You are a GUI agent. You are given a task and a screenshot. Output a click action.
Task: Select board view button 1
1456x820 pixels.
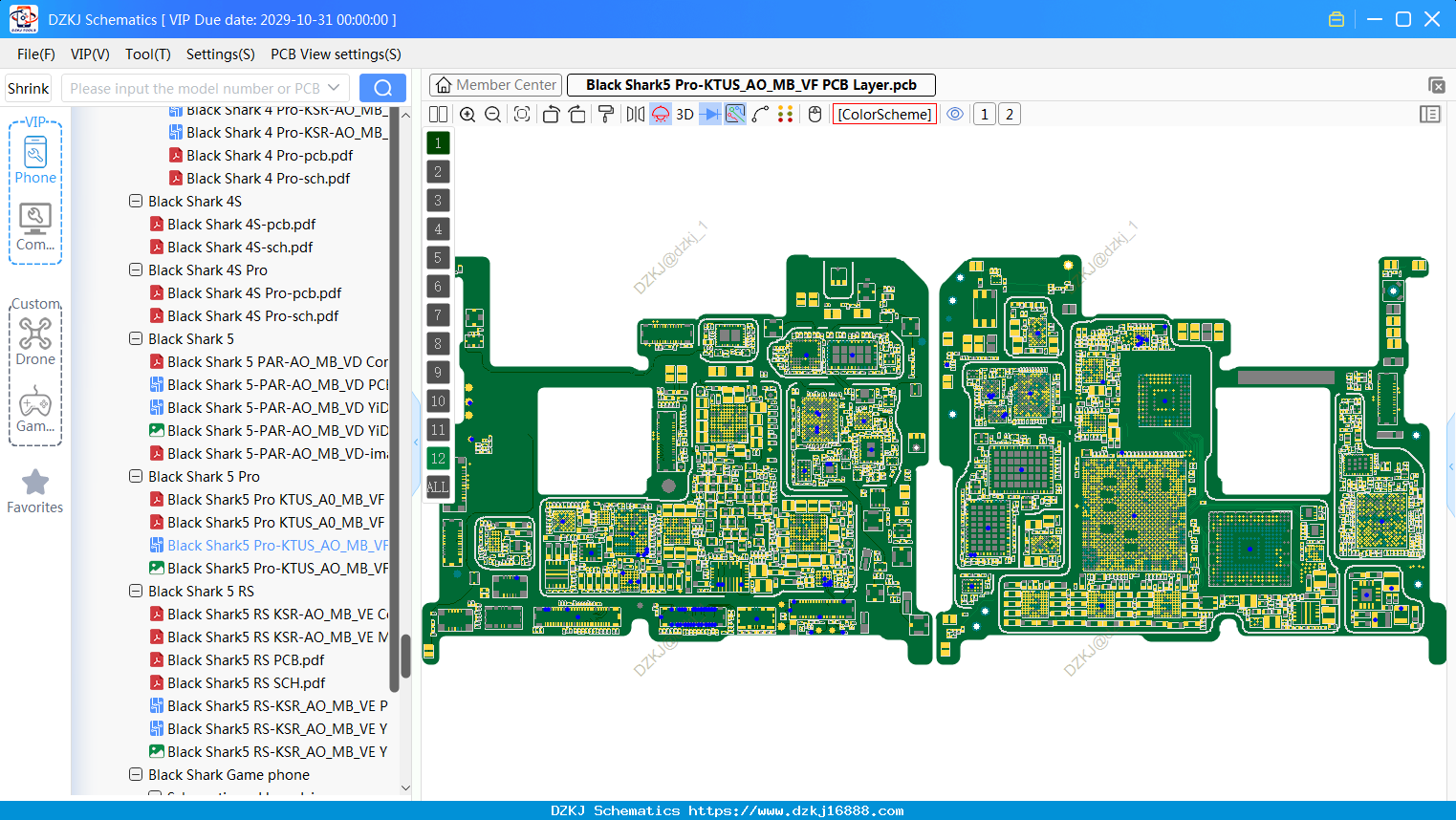click(985, 114)
